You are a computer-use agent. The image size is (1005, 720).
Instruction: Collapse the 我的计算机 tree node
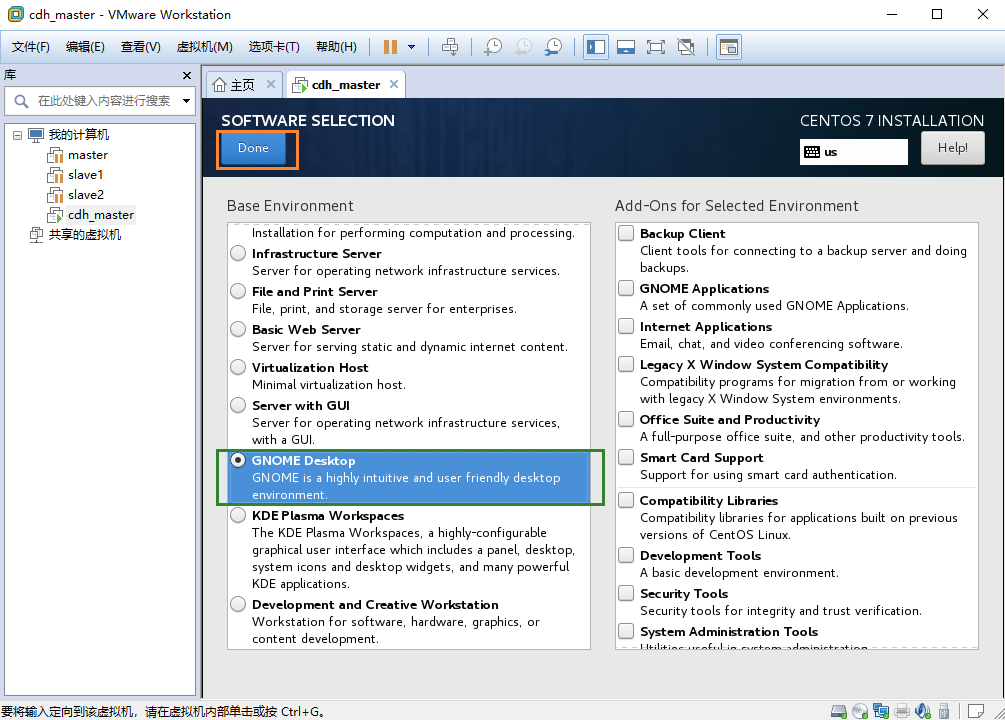pyautogui.click(x=17, y=135)
